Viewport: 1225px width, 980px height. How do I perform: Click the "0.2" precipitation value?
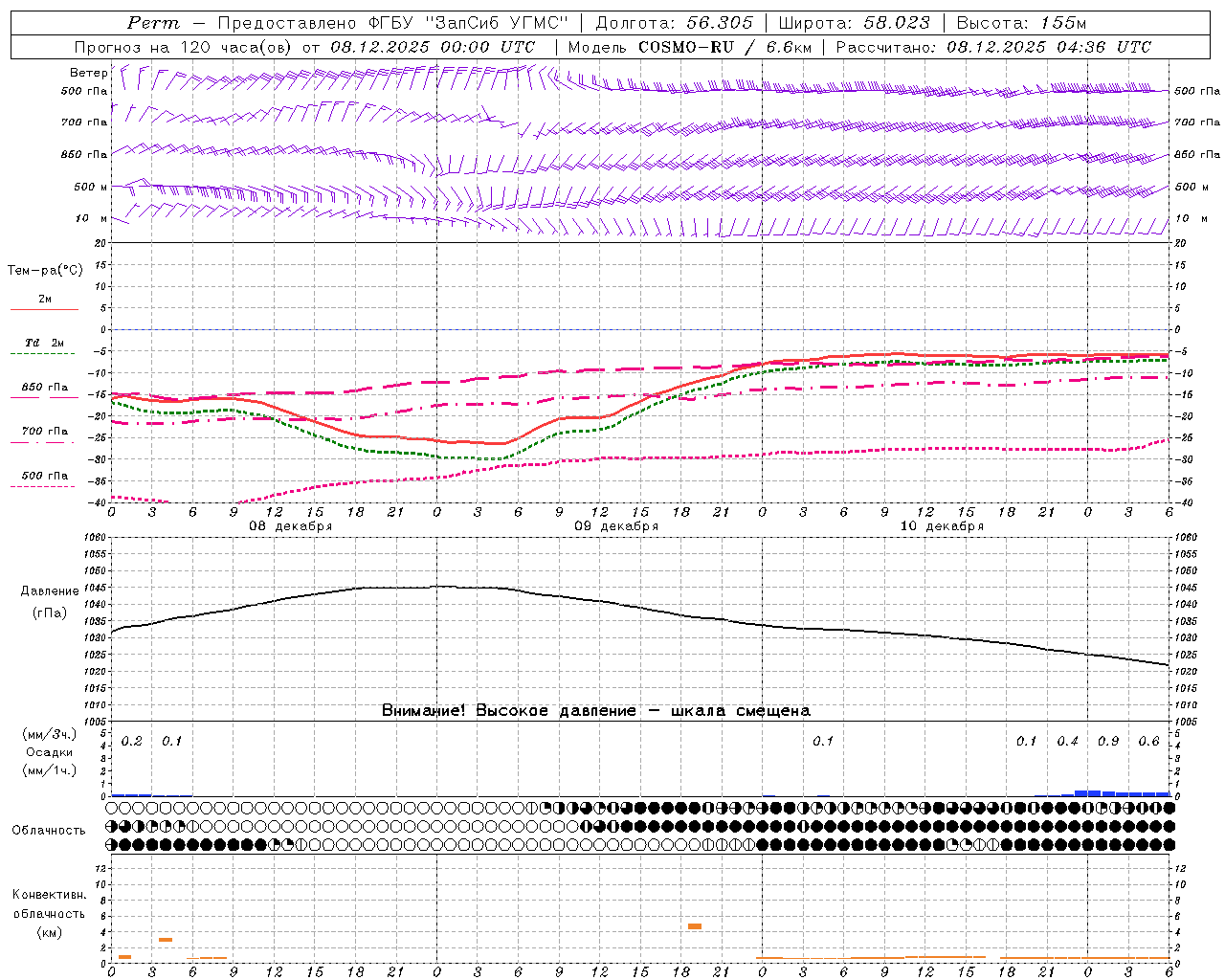(x=132, y=742)
